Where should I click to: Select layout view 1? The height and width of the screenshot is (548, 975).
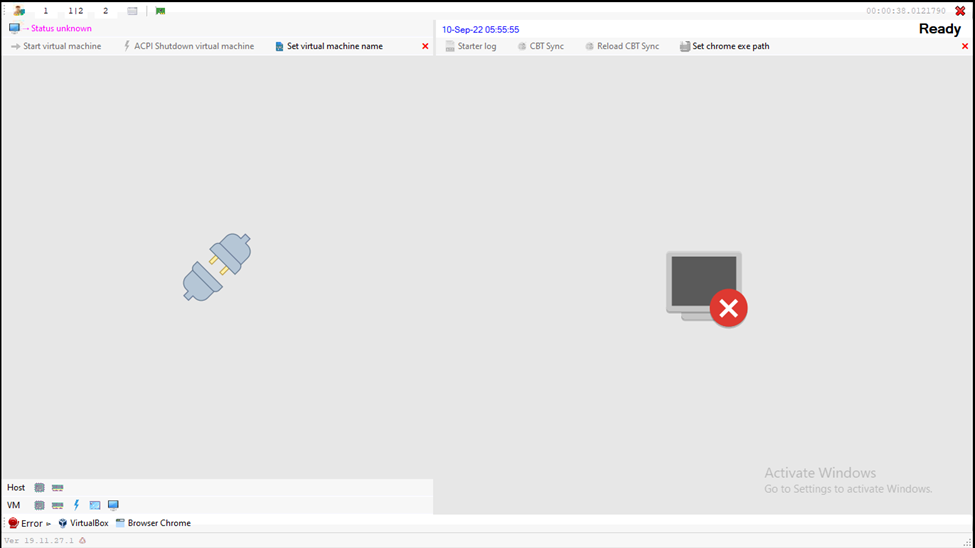[x=45, y=11]
